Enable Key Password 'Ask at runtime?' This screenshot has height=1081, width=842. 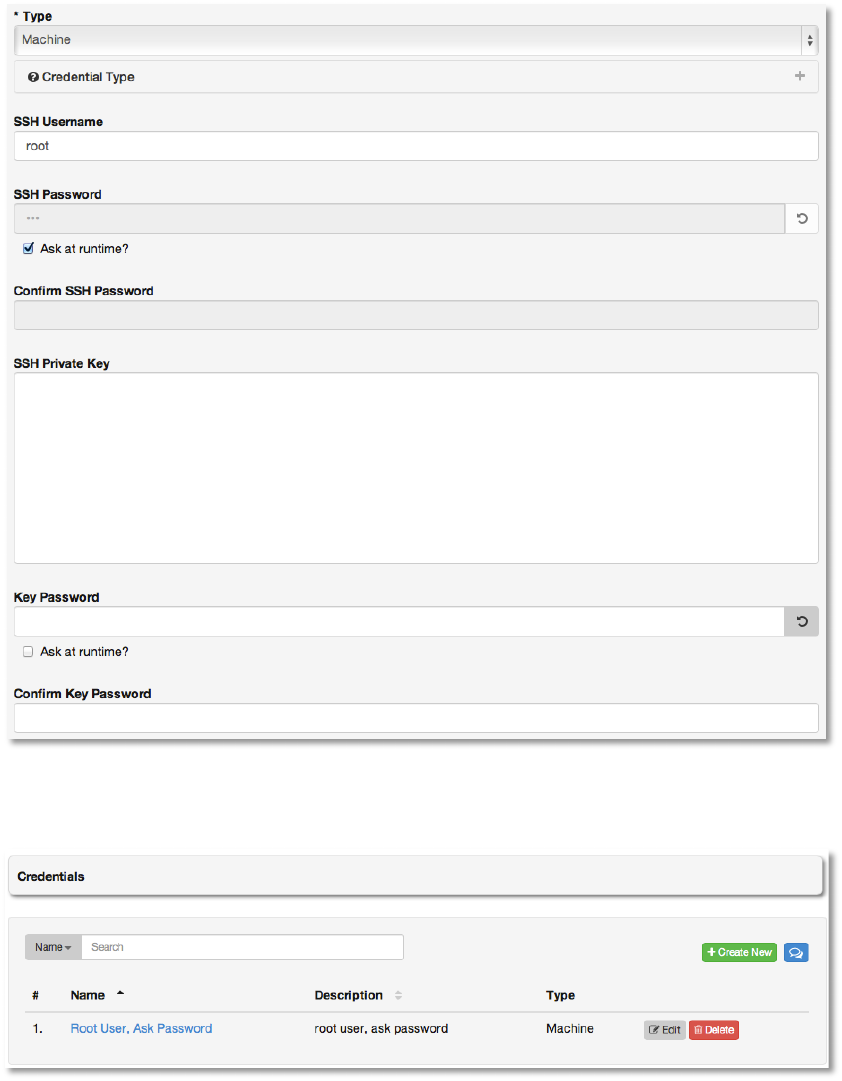coord(28,652)
